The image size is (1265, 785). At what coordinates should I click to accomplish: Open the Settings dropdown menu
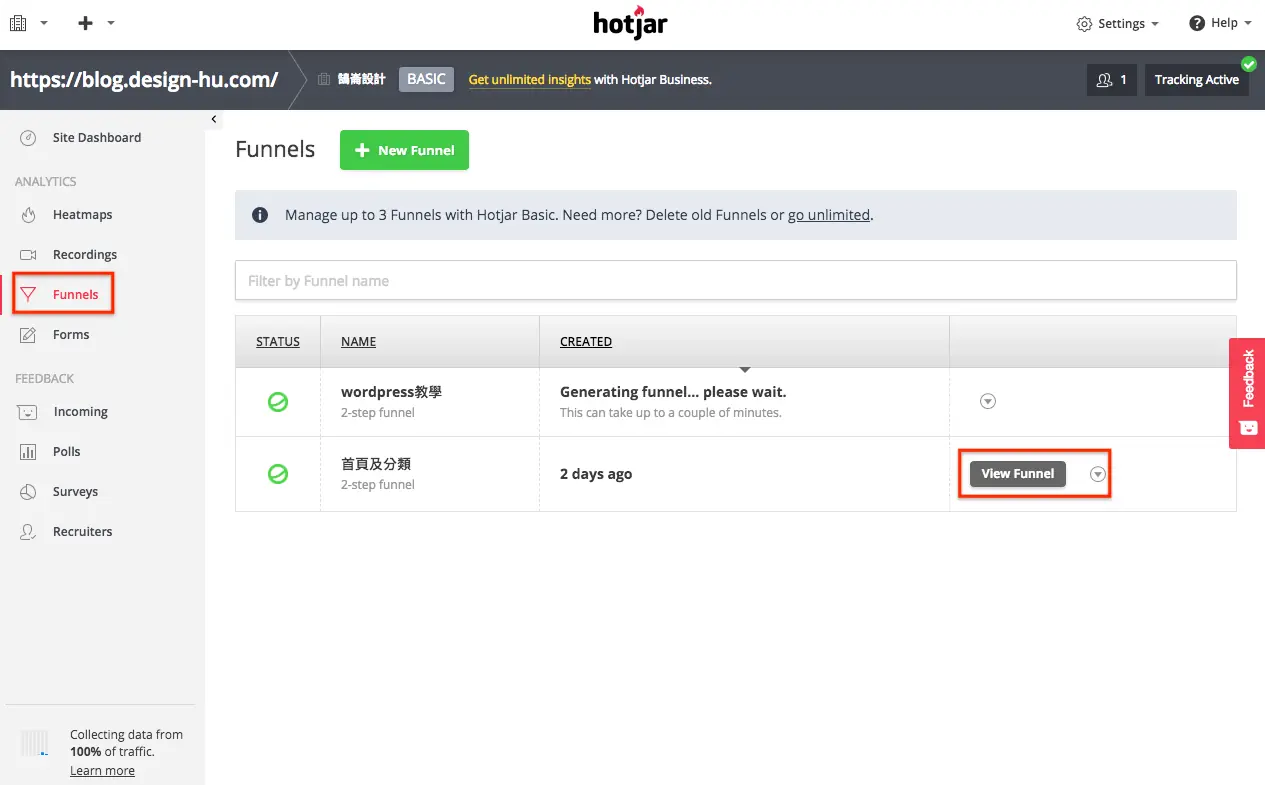pos(1117,23)
